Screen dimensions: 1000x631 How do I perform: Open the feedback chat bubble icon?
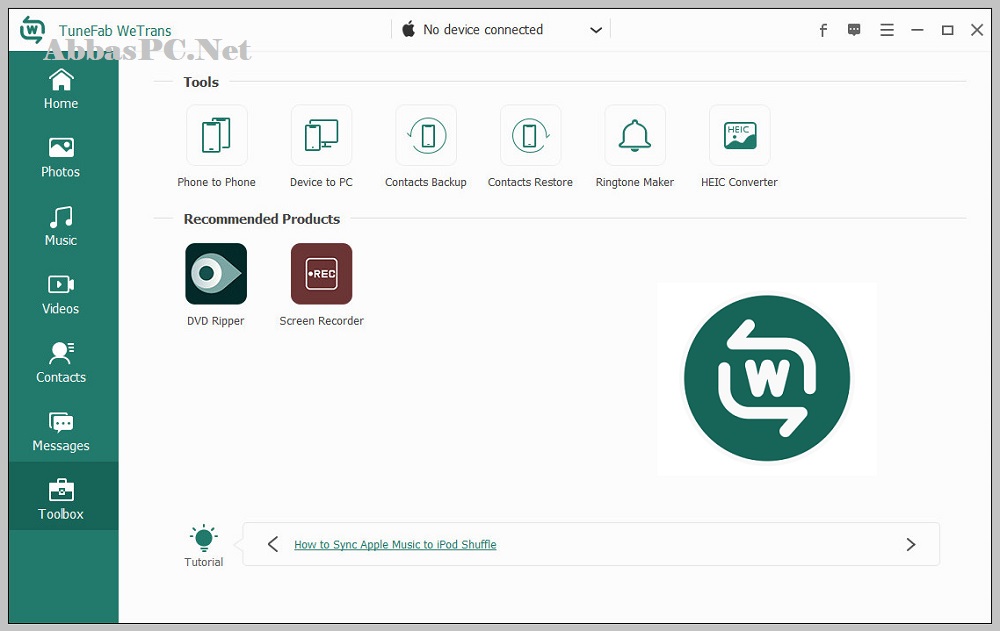(854, 30)
